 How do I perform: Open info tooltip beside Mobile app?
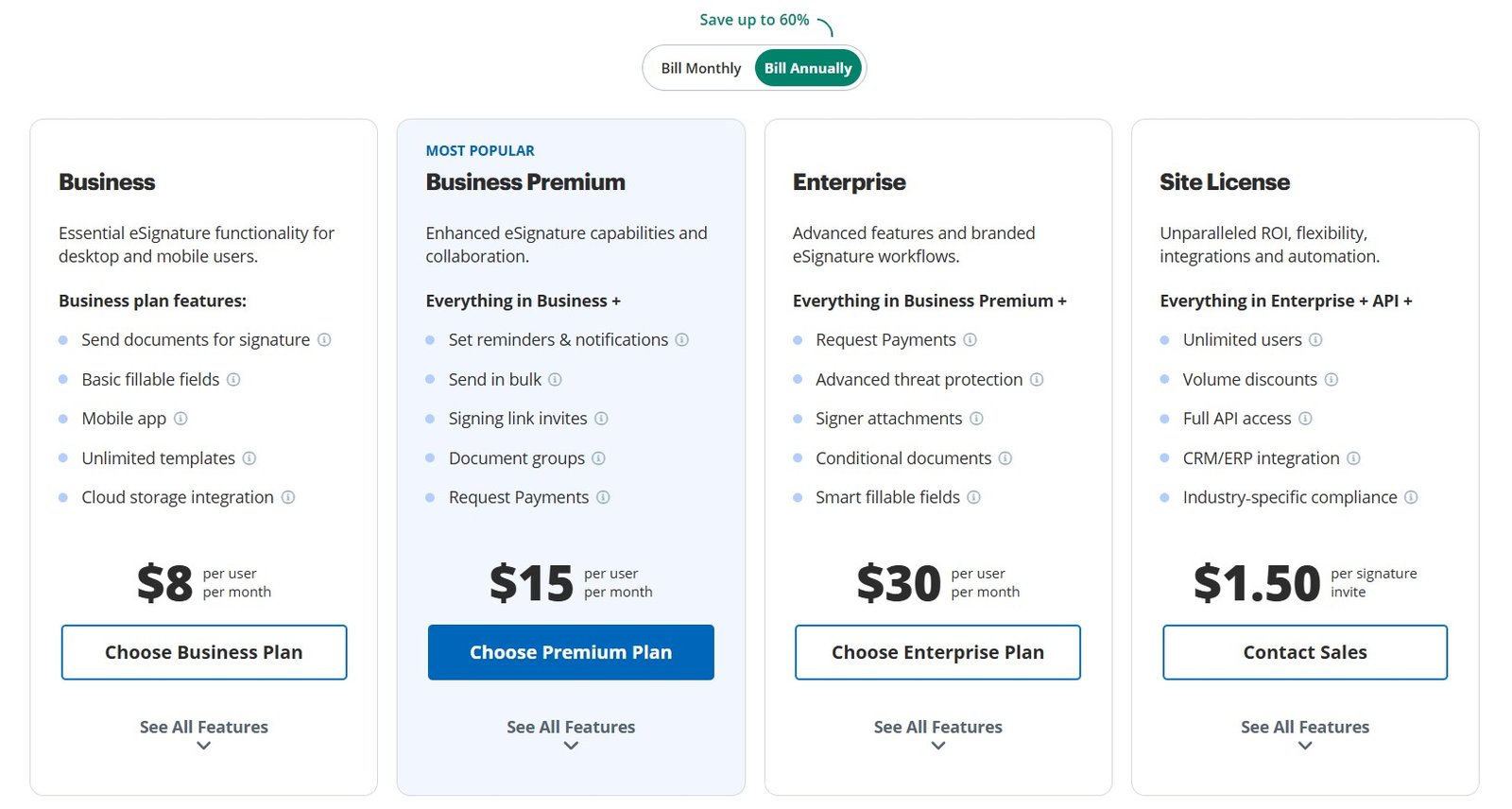click(x=180, y=418)
